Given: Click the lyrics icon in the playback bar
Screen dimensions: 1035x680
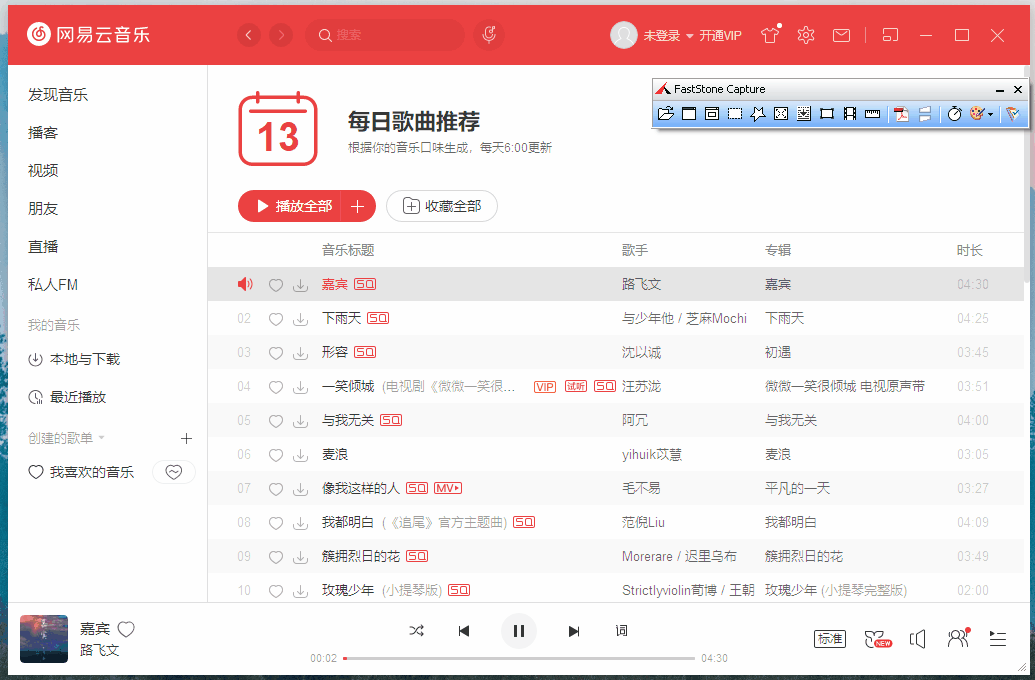Looking at the screenshot, I should tap(621, 631).
